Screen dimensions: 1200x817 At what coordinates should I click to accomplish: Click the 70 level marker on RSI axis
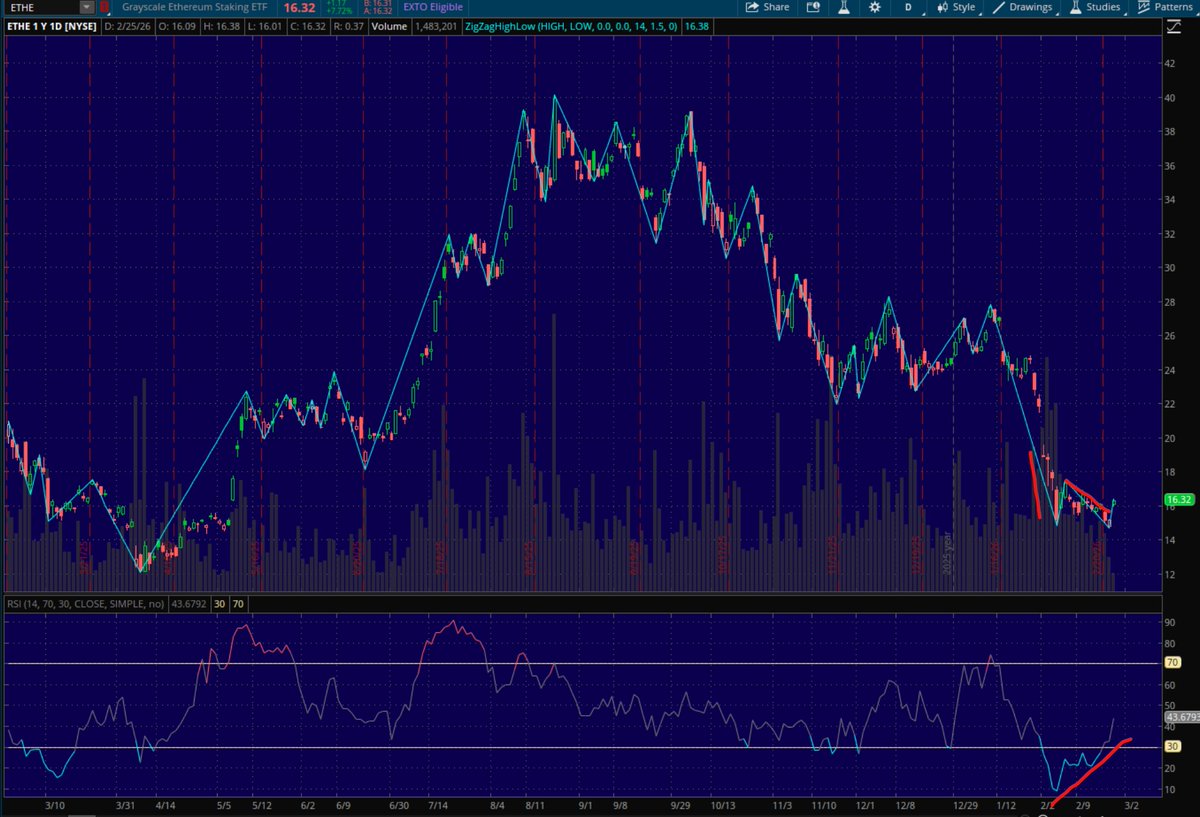1174,662
